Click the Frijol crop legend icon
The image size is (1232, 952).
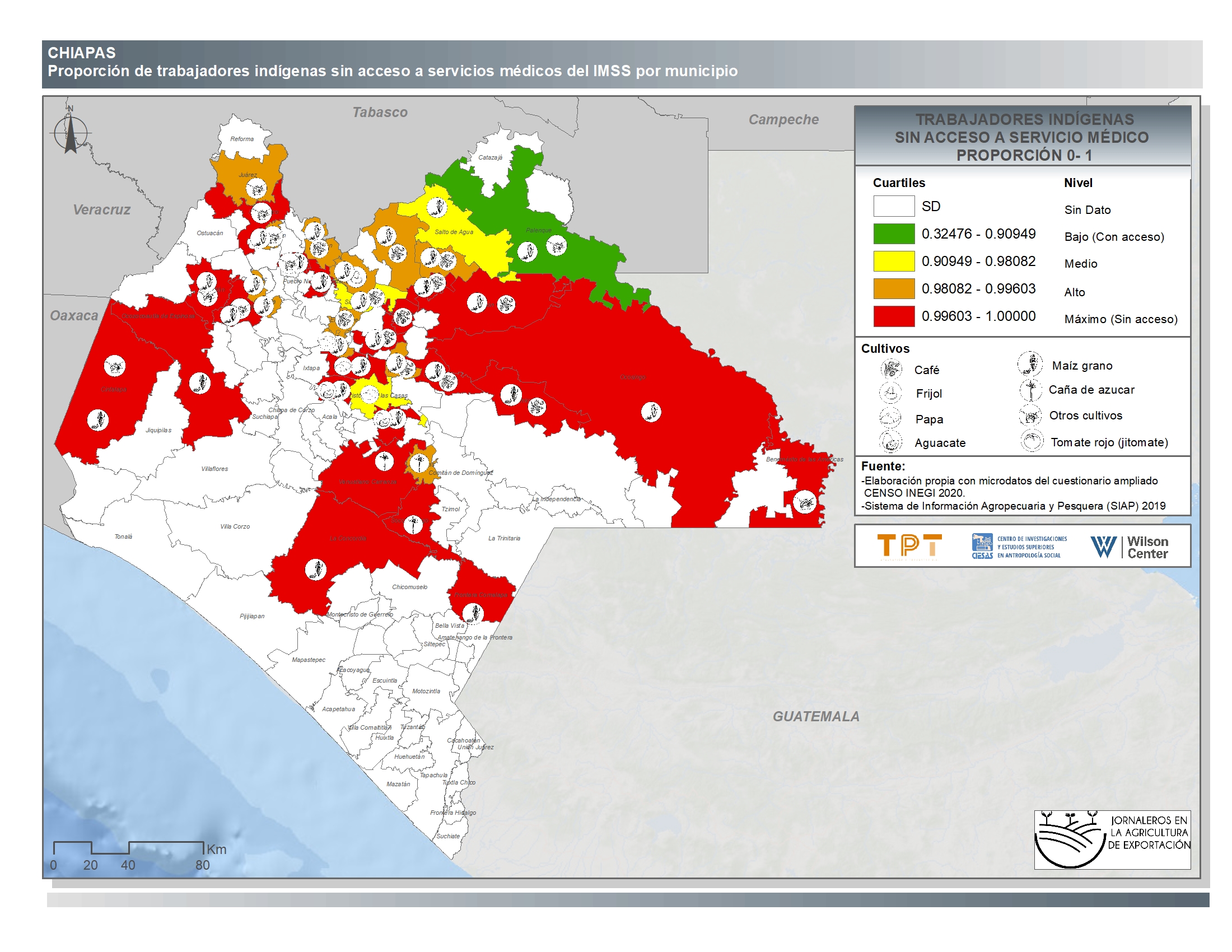click(891, 393)
